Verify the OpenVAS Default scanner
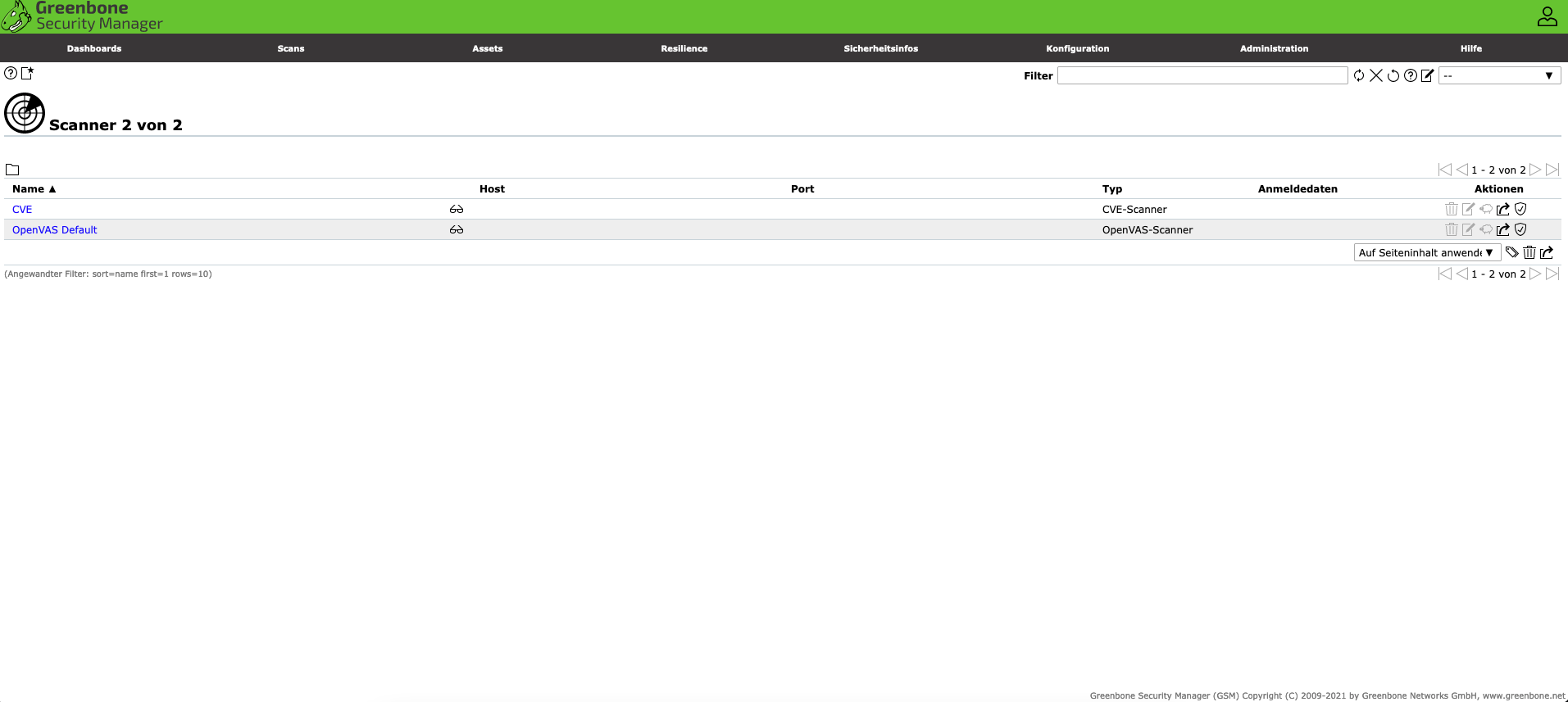This screenshot has height=702, width=1568. point(1520,229)
